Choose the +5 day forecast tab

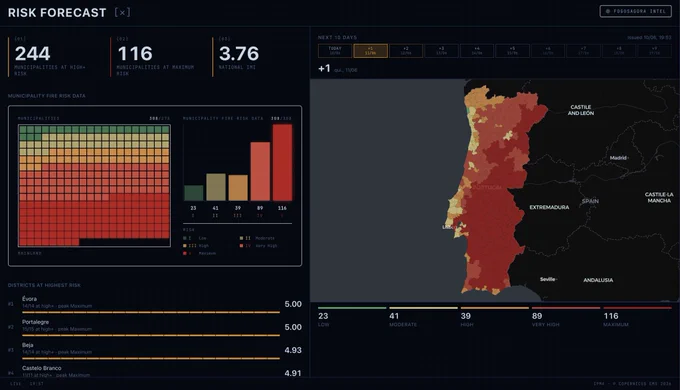click(513, 51)
